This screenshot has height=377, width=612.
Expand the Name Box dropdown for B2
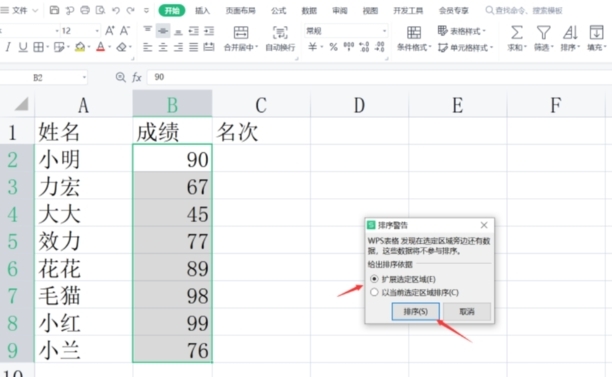click(x=84, y=77)
